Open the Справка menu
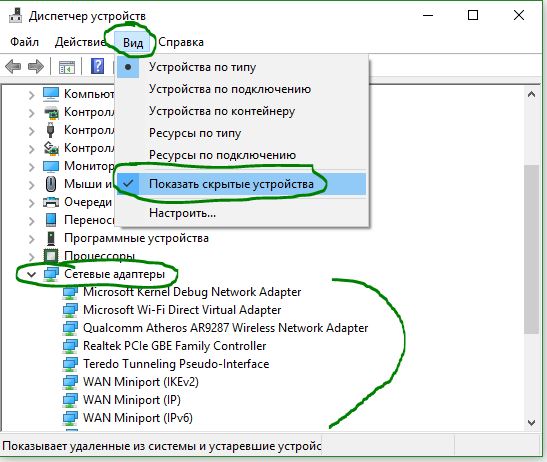Image resolution: width=547 pixels, height=462 pixels. pyautogui.click(x=181, y=42)
